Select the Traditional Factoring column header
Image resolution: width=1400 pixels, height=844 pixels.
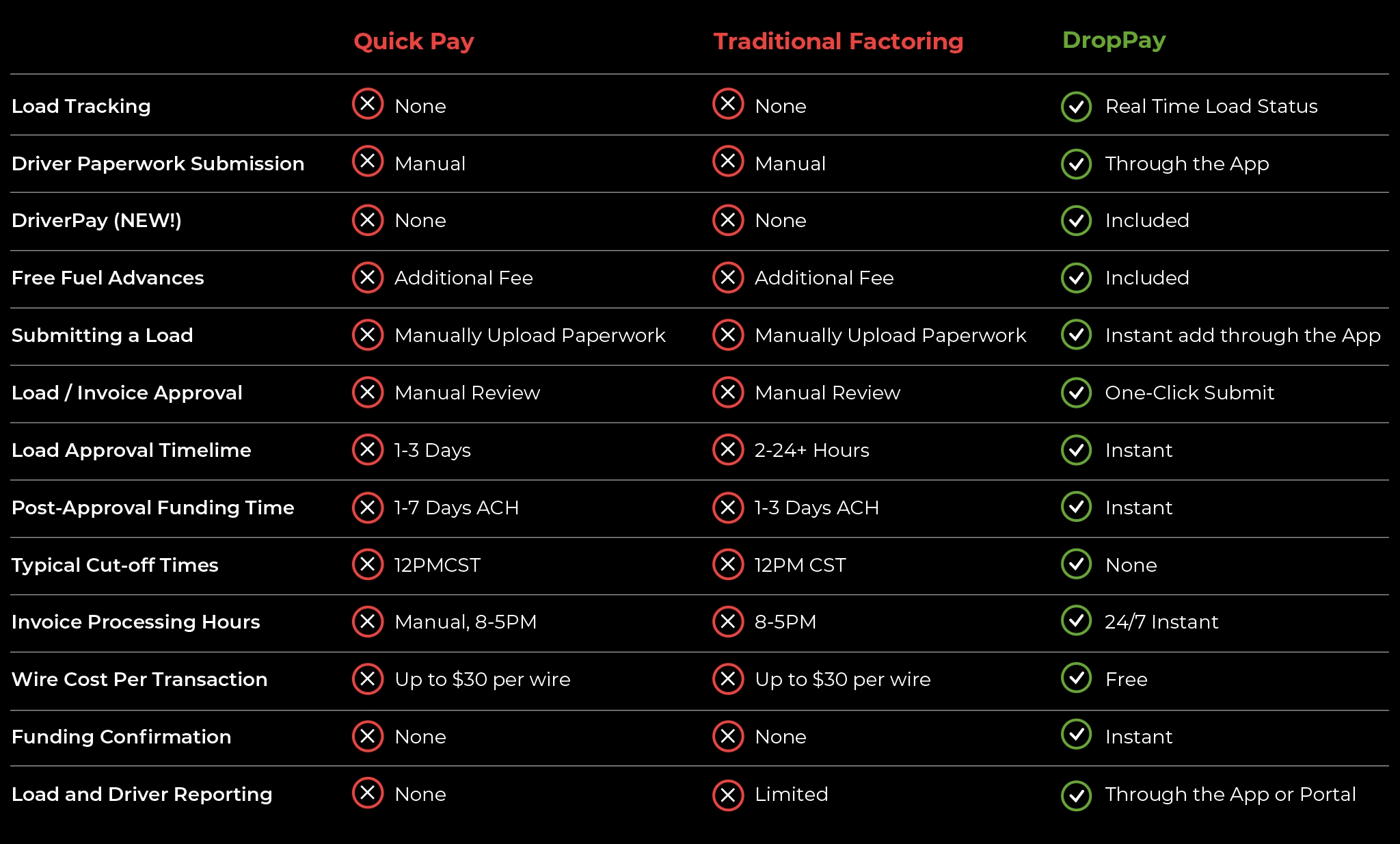tap(838, 41)
